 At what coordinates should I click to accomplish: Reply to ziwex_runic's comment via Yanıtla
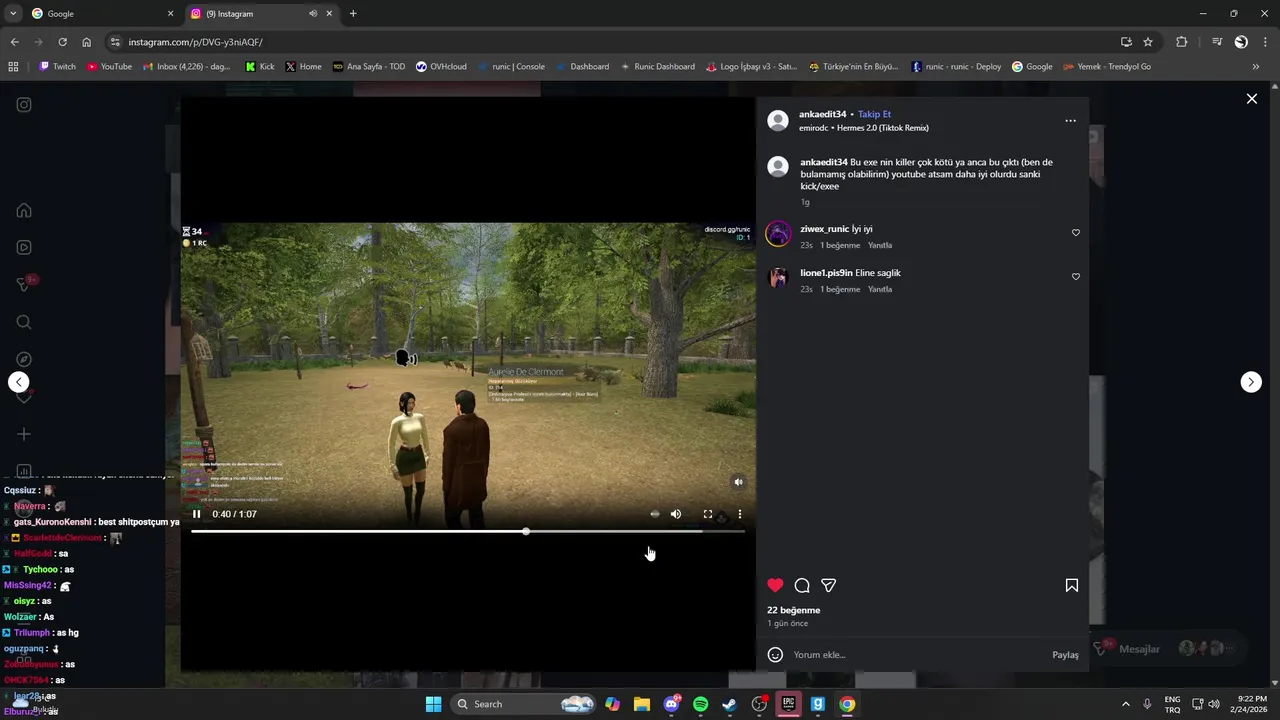880,245
